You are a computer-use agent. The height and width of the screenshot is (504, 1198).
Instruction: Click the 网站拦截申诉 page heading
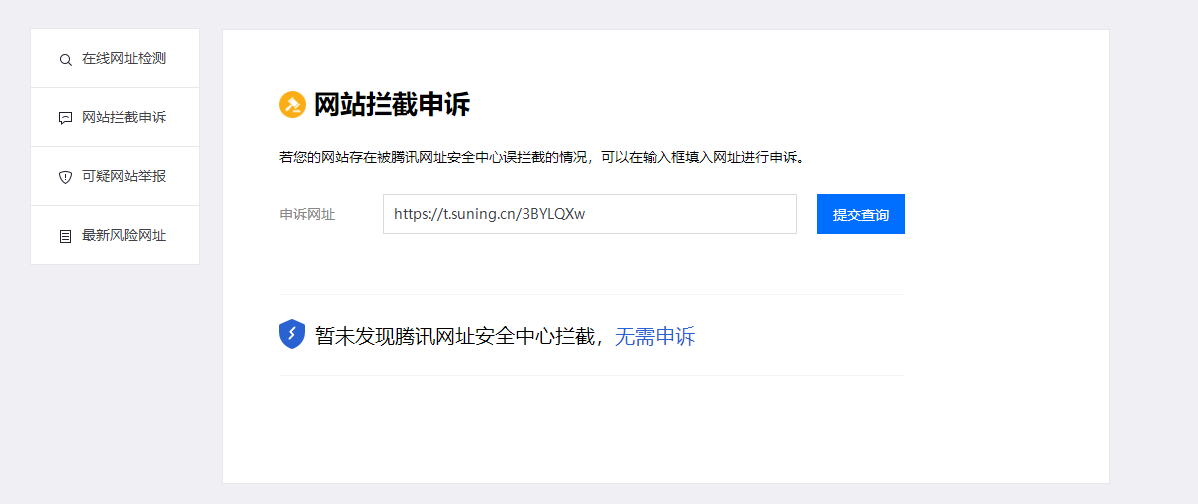click(x=392, y=105)
